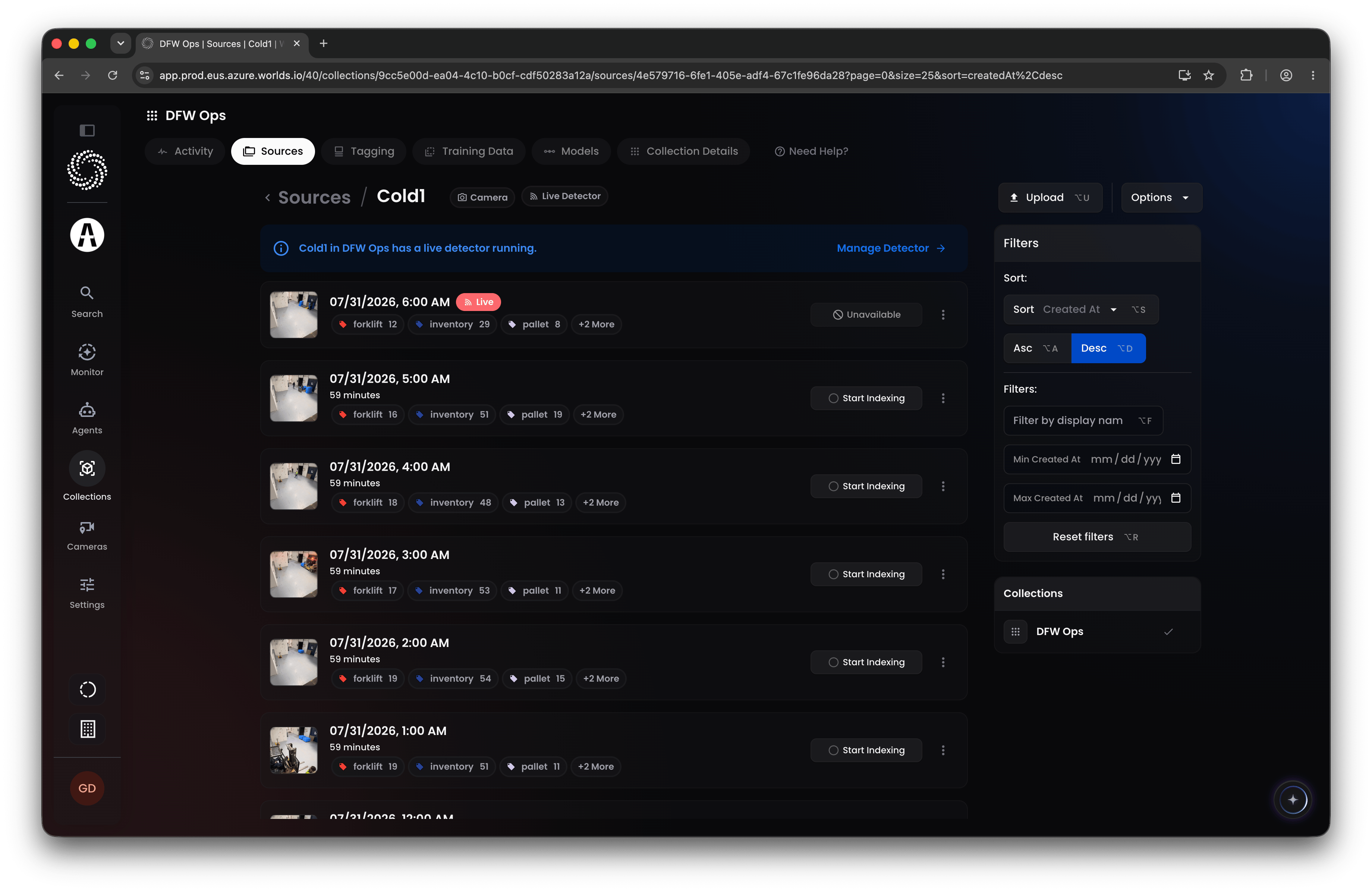This screenshot has height=892, width=1372.
Task: Start Indexing the 5:00 AM recording
Action: 866,398
